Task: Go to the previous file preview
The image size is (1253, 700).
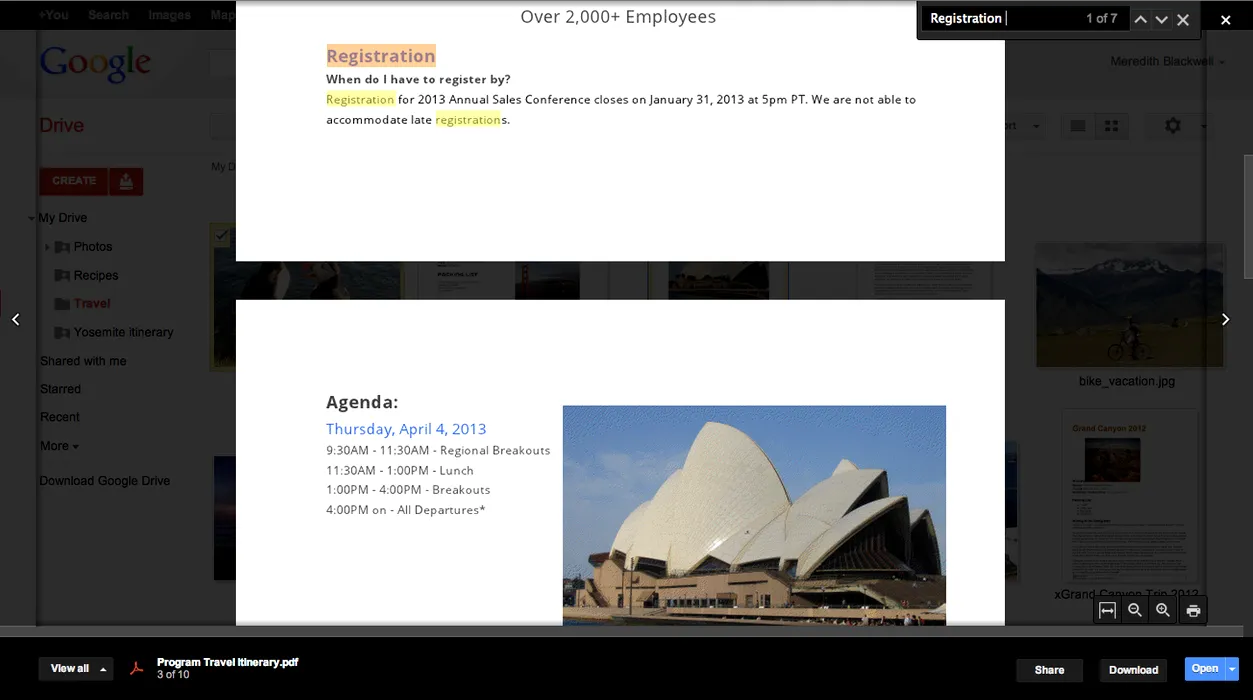Action: tap(15, 319)
